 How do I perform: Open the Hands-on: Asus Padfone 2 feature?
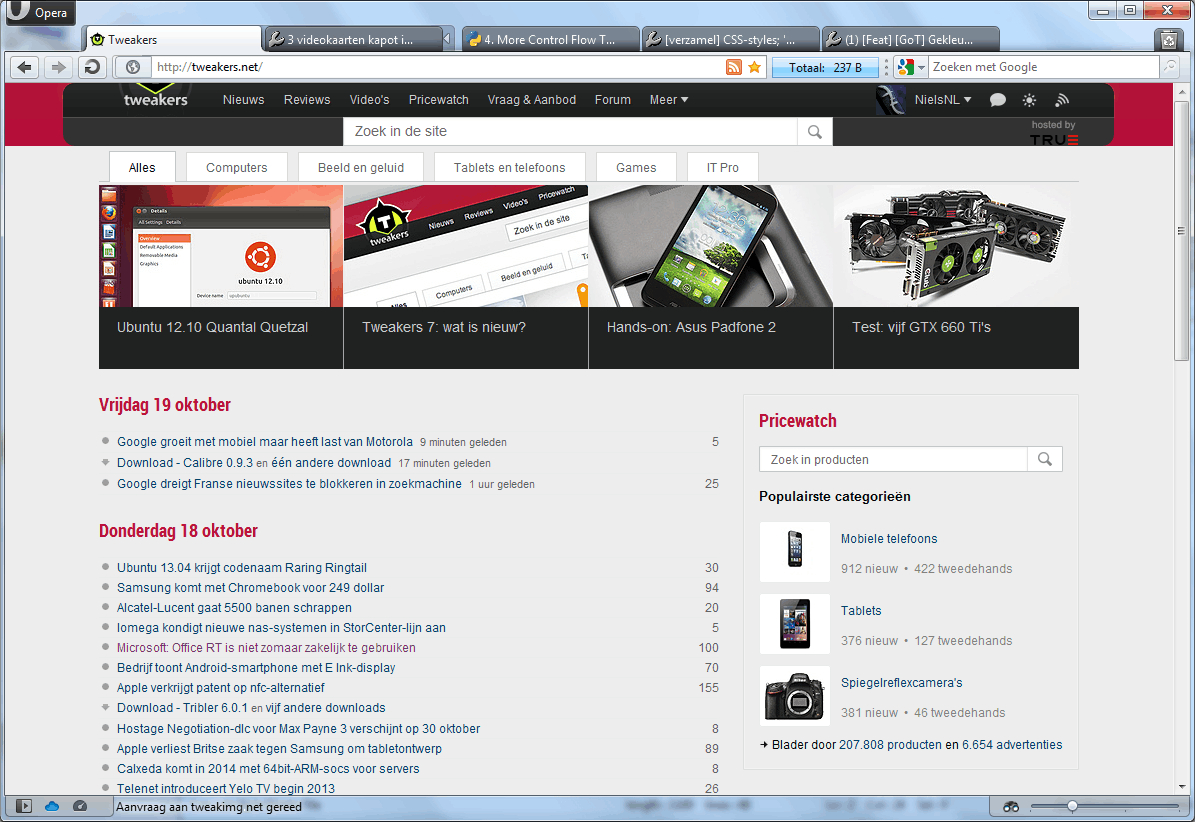(710, 277)
